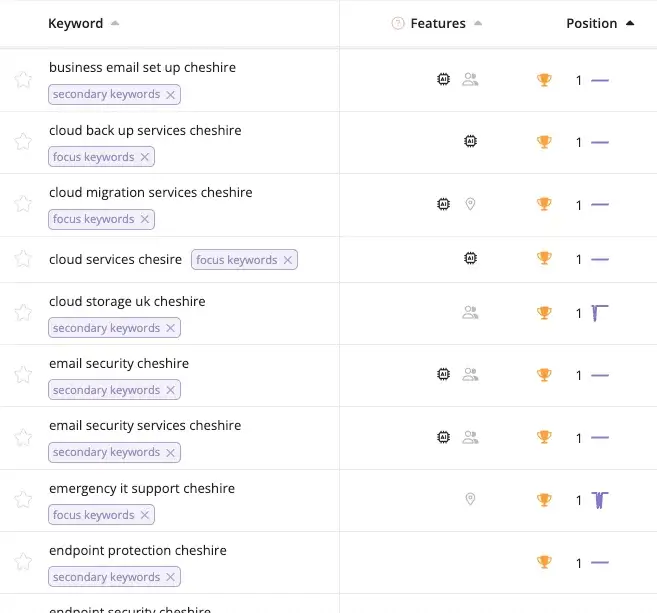
Task: Click trophy icon for email security cheshire
Action: click(544, 375)
